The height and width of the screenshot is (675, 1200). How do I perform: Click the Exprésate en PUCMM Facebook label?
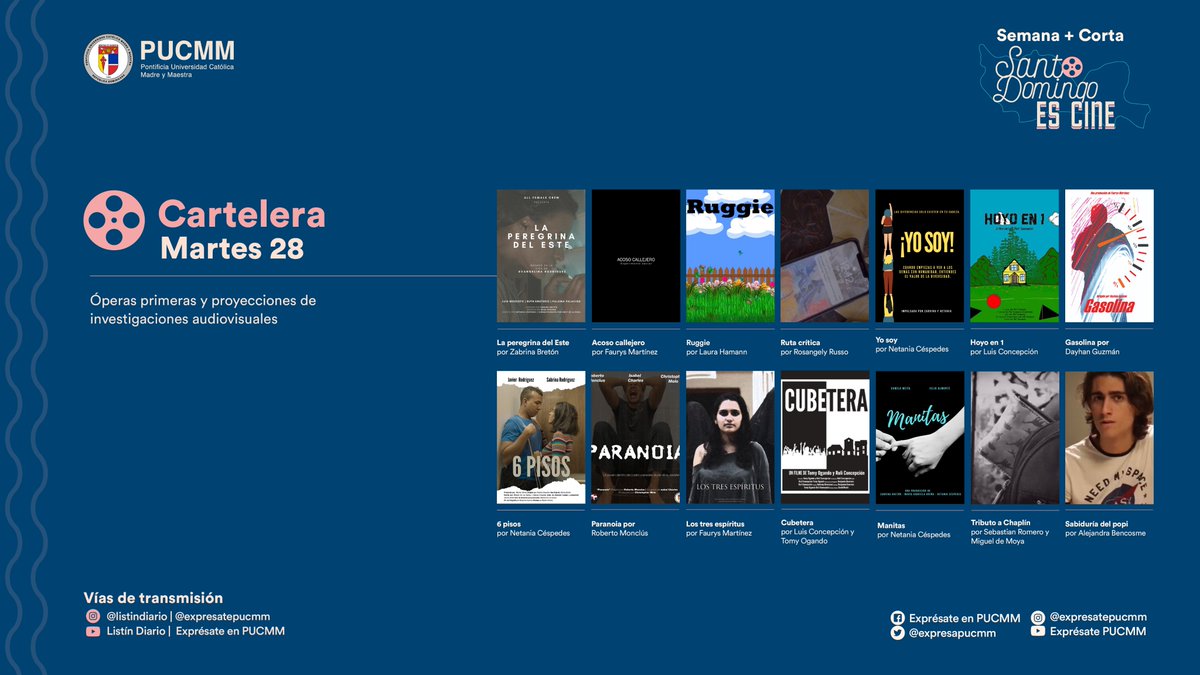(x=965, y=618)
